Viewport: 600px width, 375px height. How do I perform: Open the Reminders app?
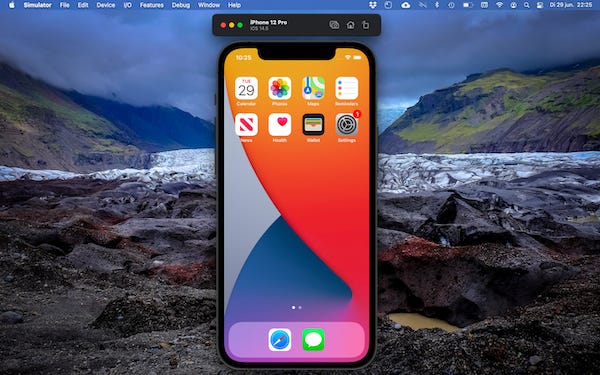coord(347,88)
